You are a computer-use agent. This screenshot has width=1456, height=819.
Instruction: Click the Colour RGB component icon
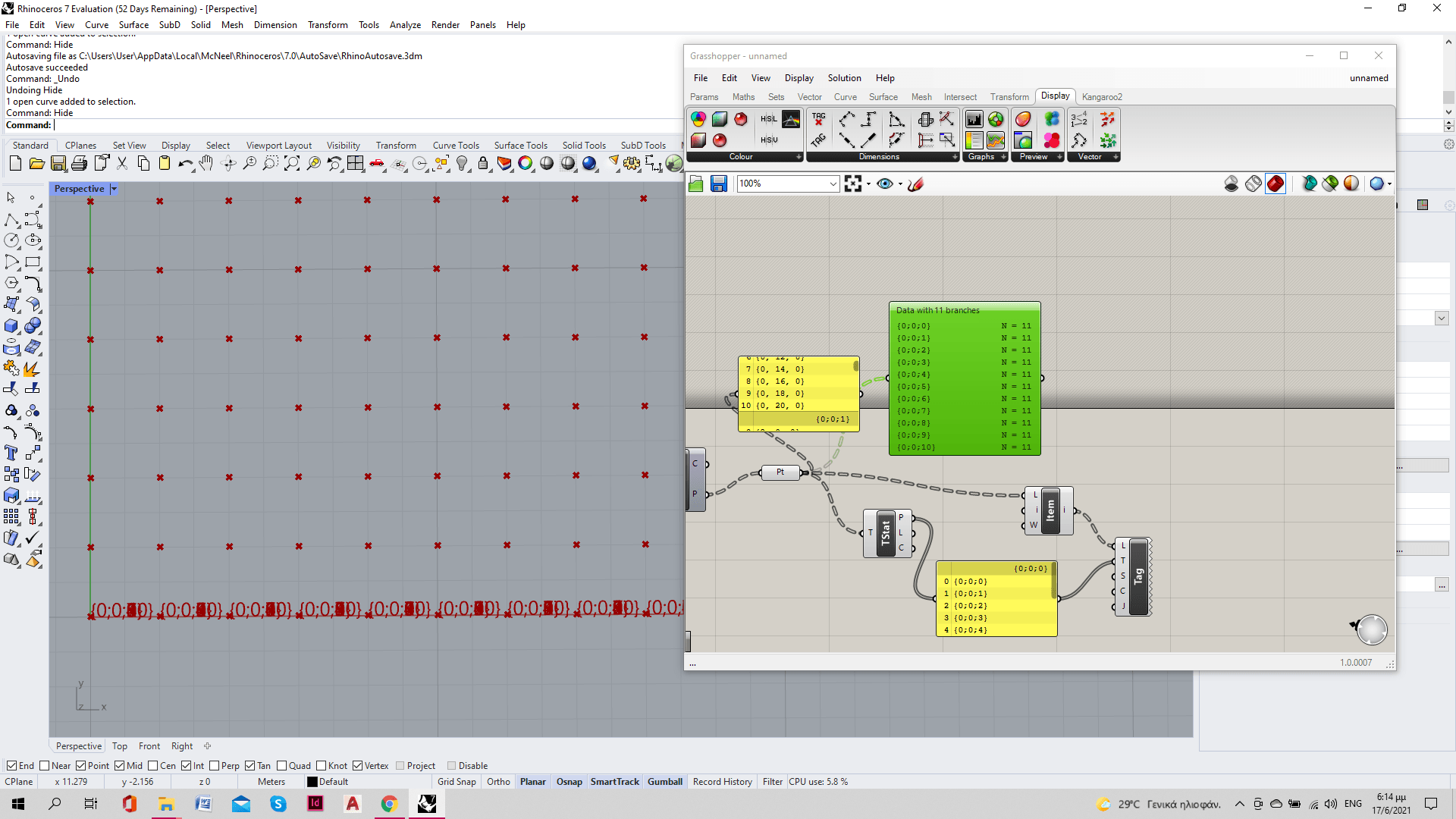pos(698,119)
